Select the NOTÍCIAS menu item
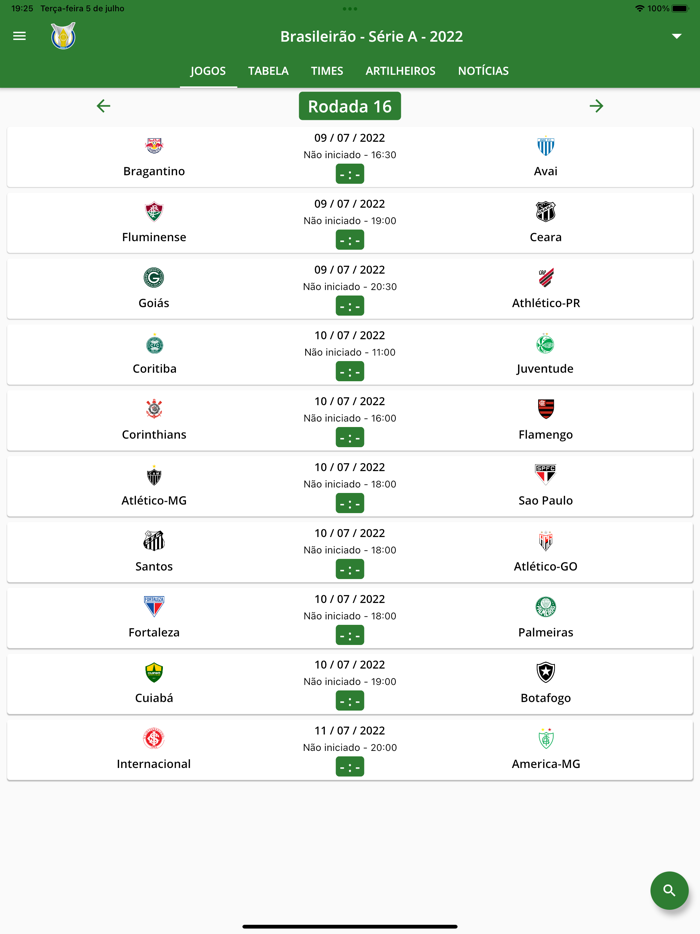This screenshot has width=700, height=934. pyautogui.click(x=482, y=71)
